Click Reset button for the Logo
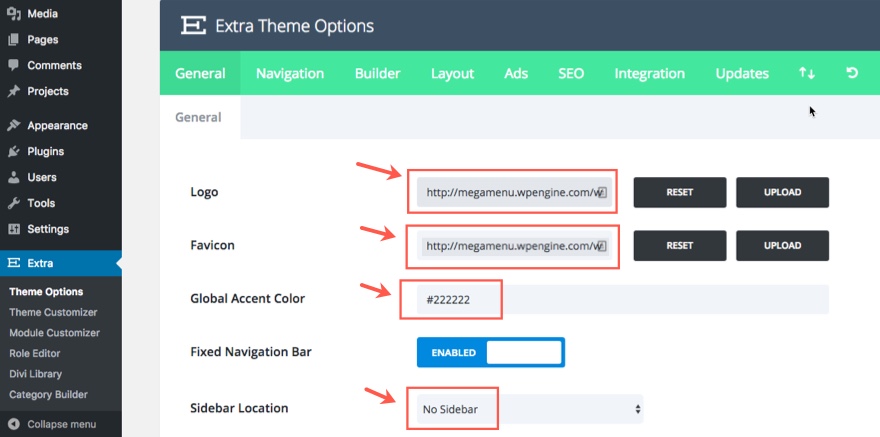The width and height of the screenshot is (880, 437). pyautogui.click(x=680, y=192)
